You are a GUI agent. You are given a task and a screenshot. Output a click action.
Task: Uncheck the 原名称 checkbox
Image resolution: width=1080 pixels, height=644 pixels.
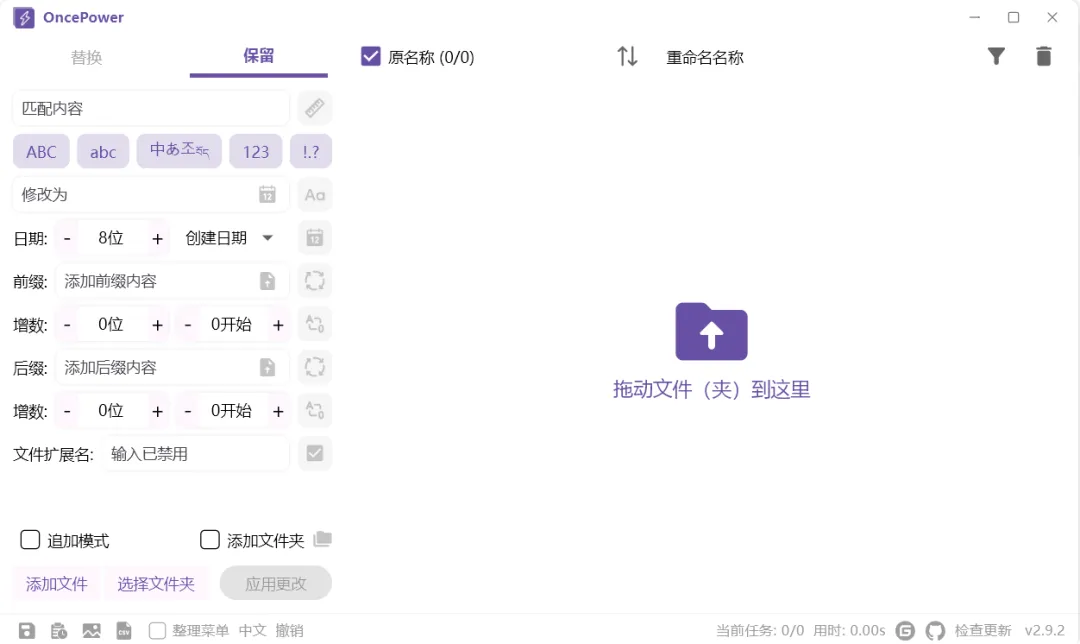pyautogui.click(x=371, y=56)
